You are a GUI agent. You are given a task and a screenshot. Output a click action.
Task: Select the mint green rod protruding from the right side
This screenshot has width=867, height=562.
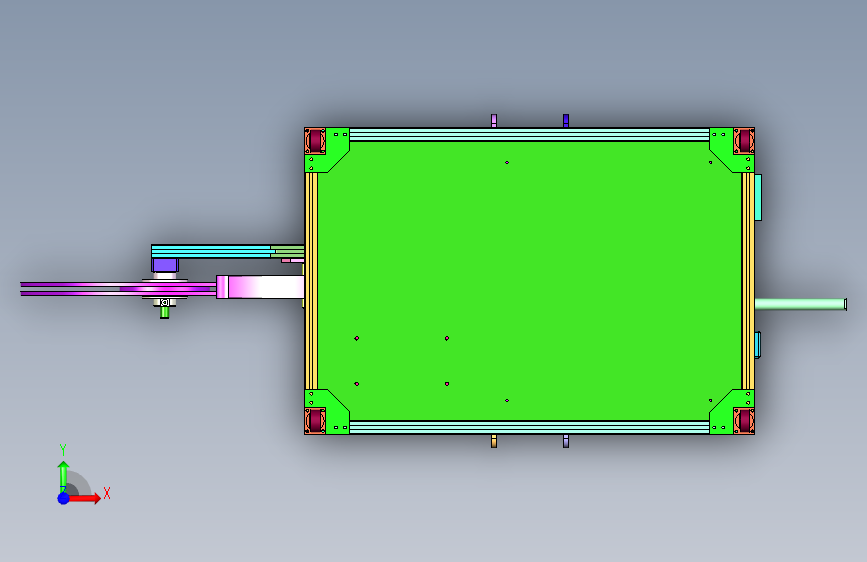click(800, 304)
